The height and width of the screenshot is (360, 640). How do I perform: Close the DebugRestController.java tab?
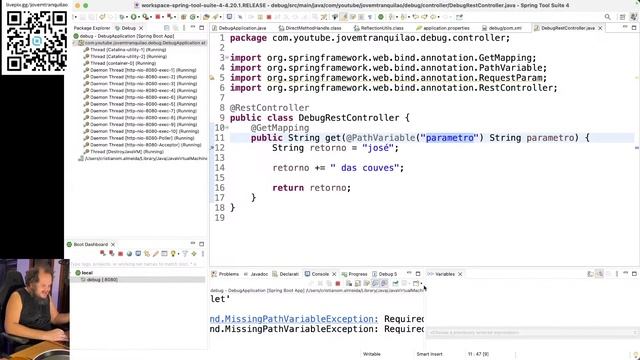(600, 28)
